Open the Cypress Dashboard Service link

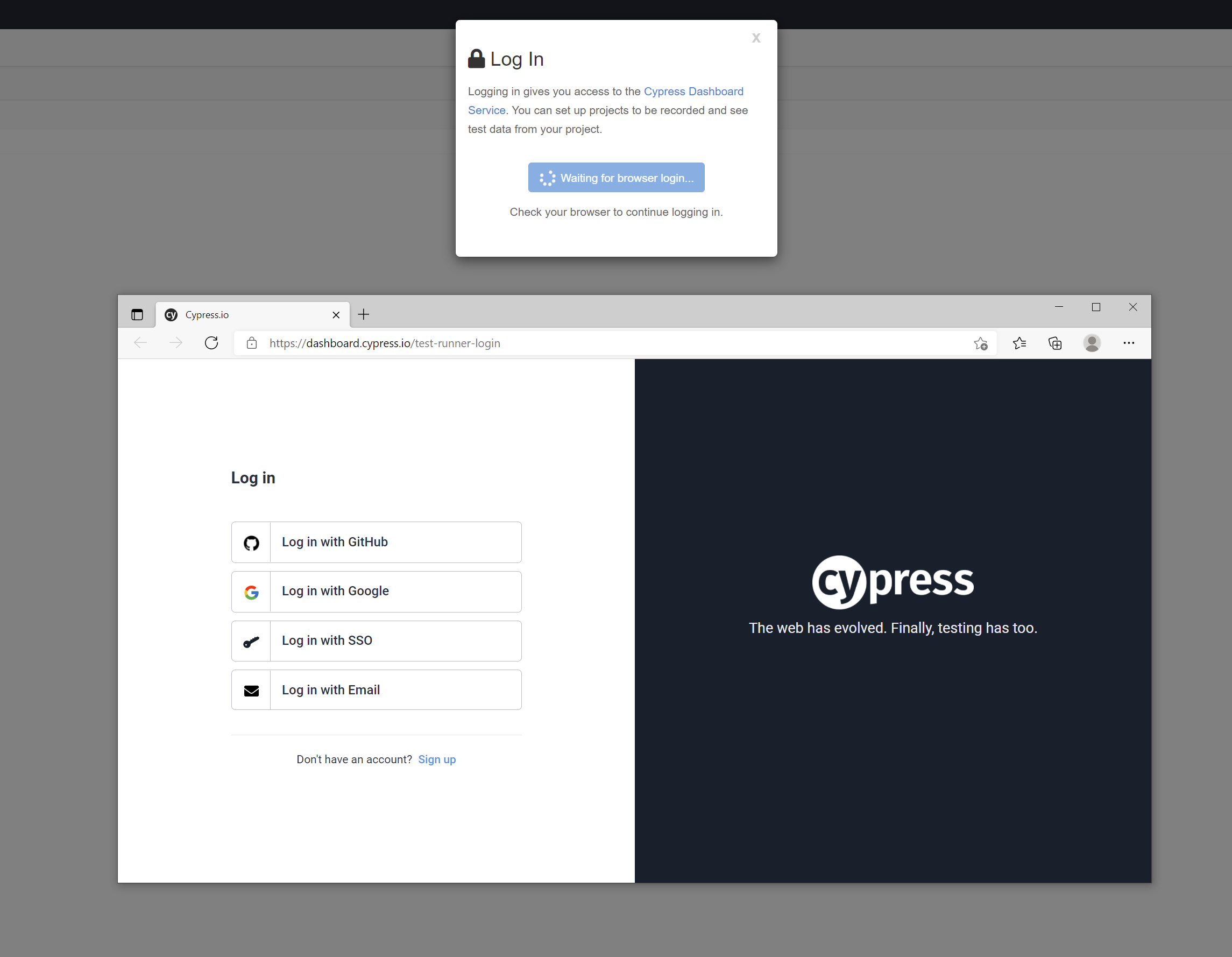(693, 92)
